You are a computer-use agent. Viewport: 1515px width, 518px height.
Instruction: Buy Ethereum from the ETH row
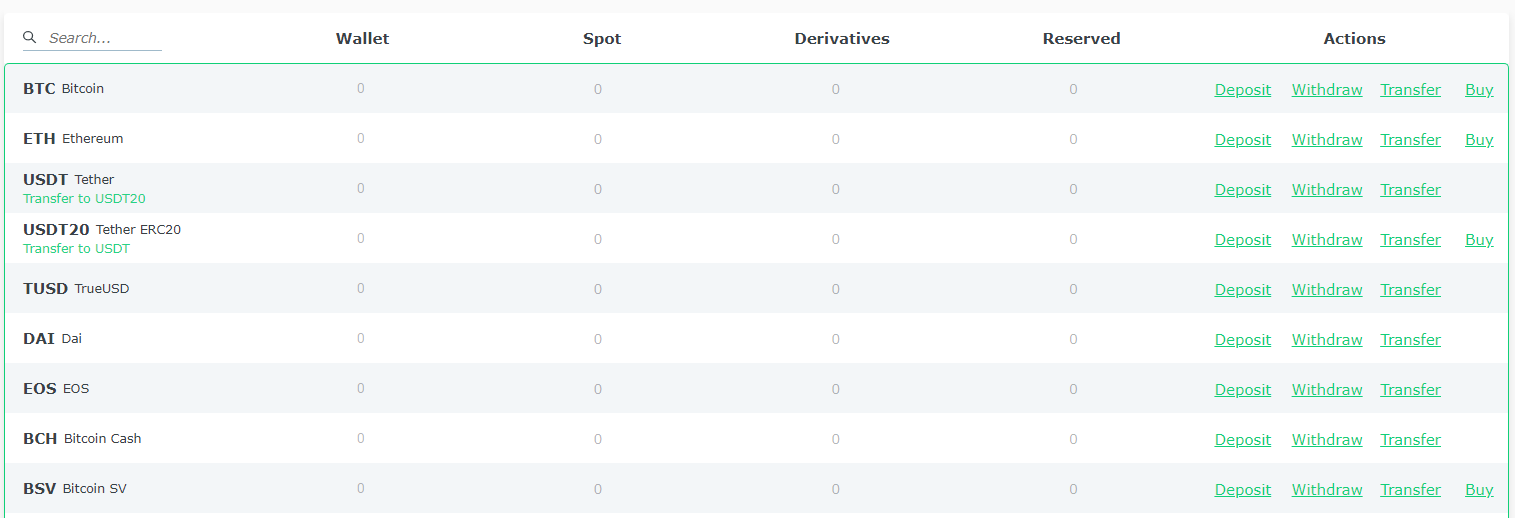[1478, 140]
